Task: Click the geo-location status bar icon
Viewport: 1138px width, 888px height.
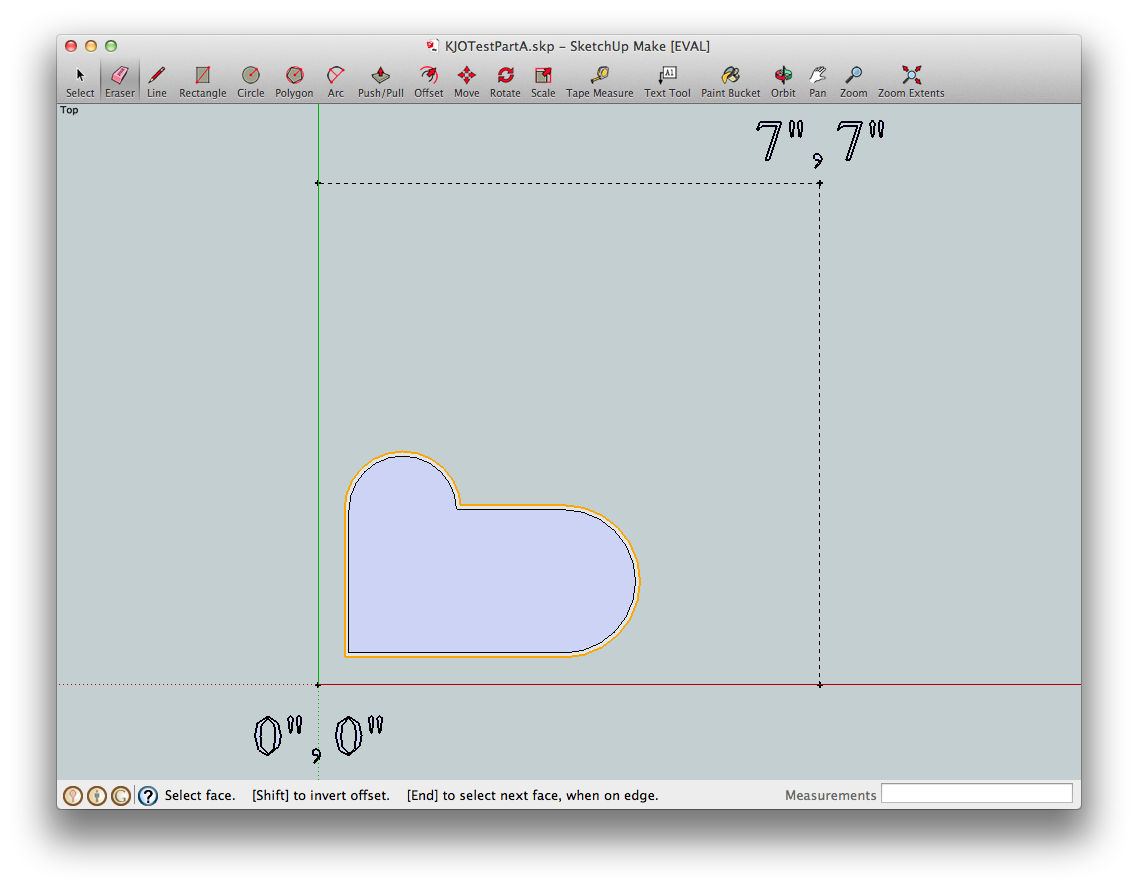Action: tap(73, 796)
